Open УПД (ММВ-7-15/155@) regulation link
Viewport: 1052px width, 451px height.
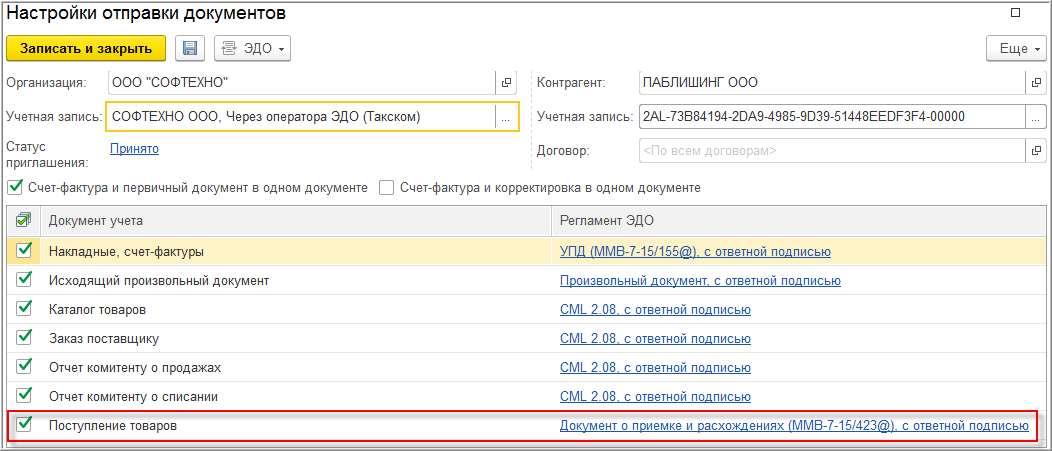point(695,252)
